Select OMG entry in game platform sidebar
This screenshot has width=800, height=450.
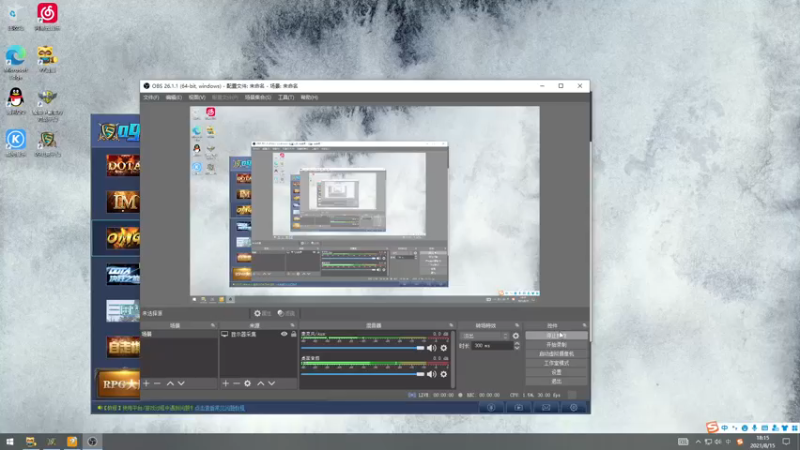click(122, 239)
